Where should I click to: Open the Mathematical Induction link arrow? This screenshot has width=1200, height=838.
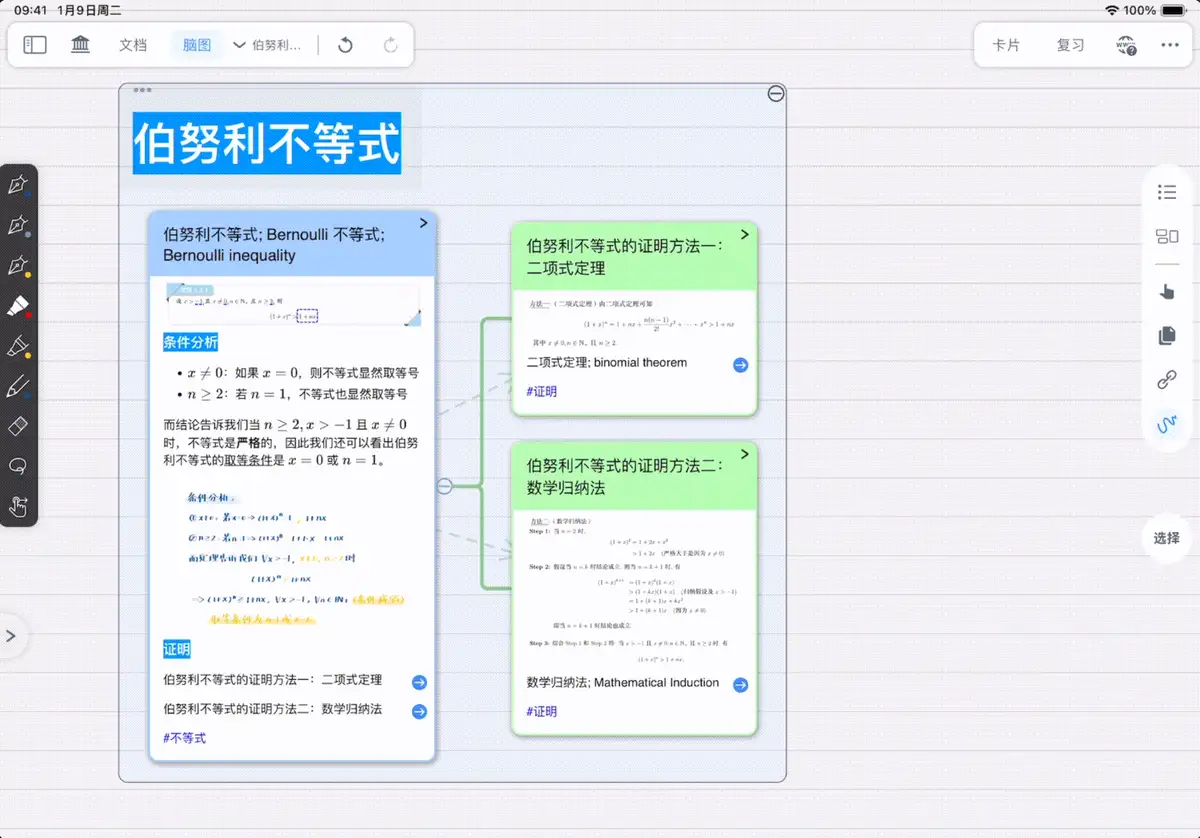tap(740, 685)
